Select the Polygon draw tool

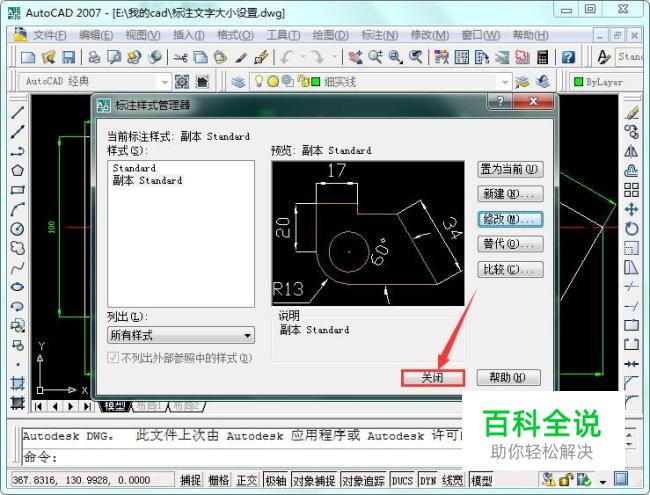tap(17, 170)
